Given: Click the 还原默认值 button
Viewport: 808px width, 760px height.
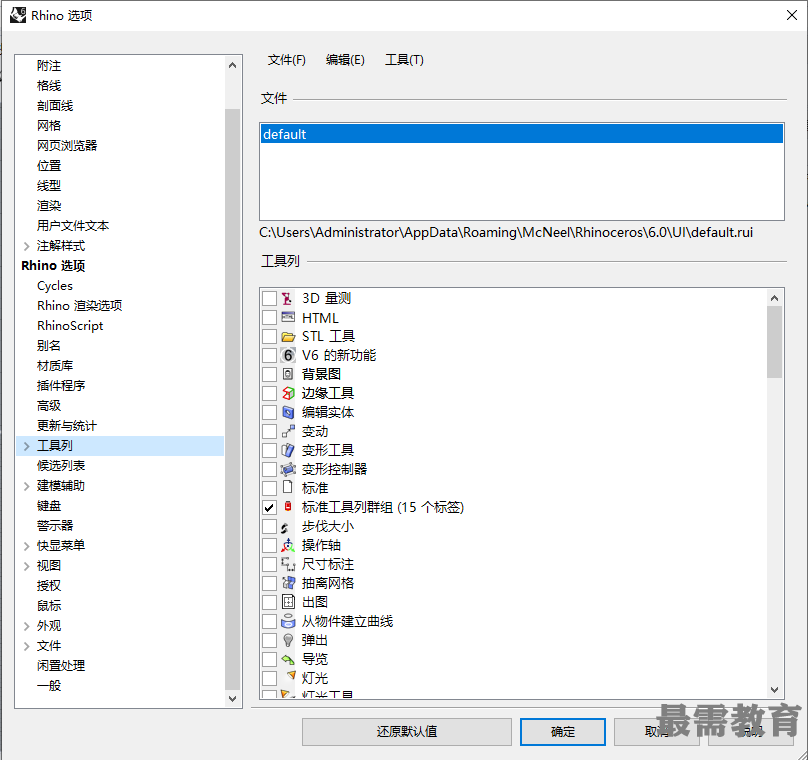Looking at the screenshot, I should click(407, 732).
